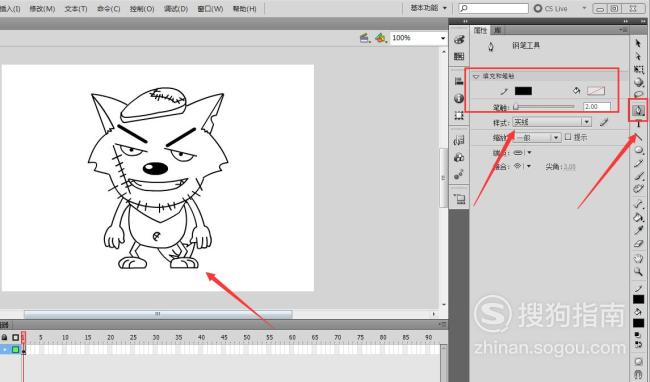Select the Eyedropper tool

tap(638, 230)
